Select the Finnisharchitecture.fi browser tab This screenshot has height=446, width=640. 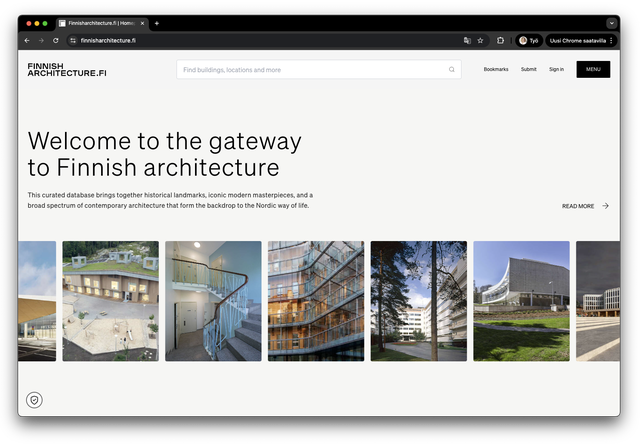(100, 23)
